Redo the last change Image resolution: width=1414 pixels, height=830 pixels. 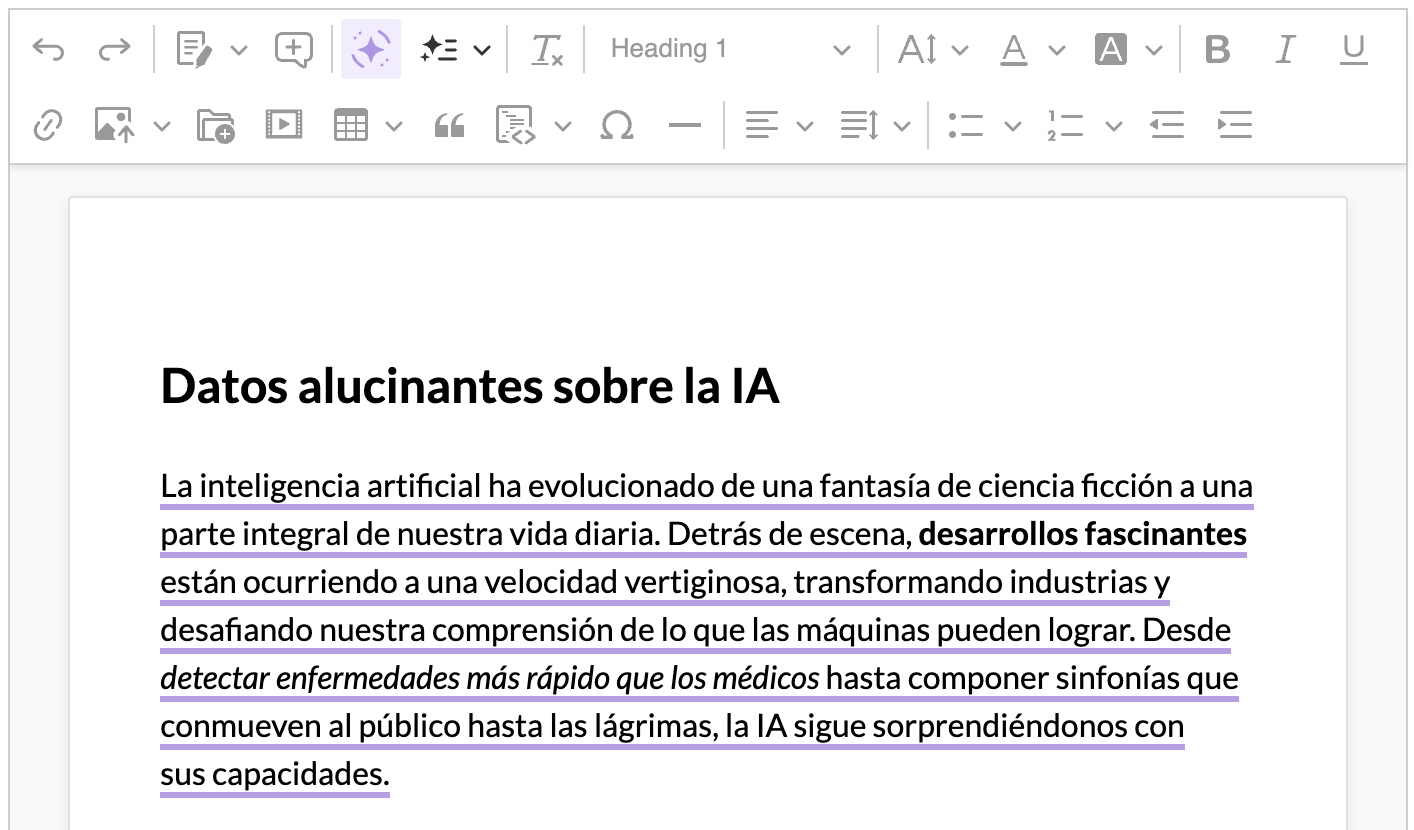114,48
